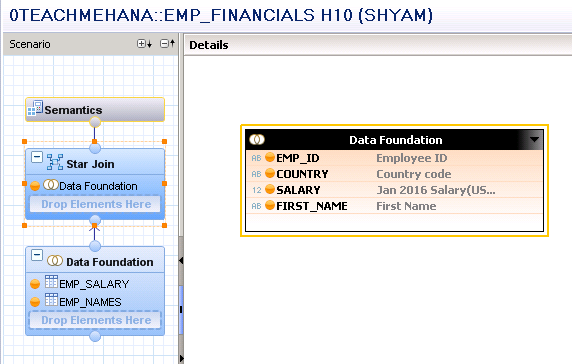Click join circles icon in Star Join's Data Foundation row
Viewport: 572px width, 364px height.
click(51, 185)
